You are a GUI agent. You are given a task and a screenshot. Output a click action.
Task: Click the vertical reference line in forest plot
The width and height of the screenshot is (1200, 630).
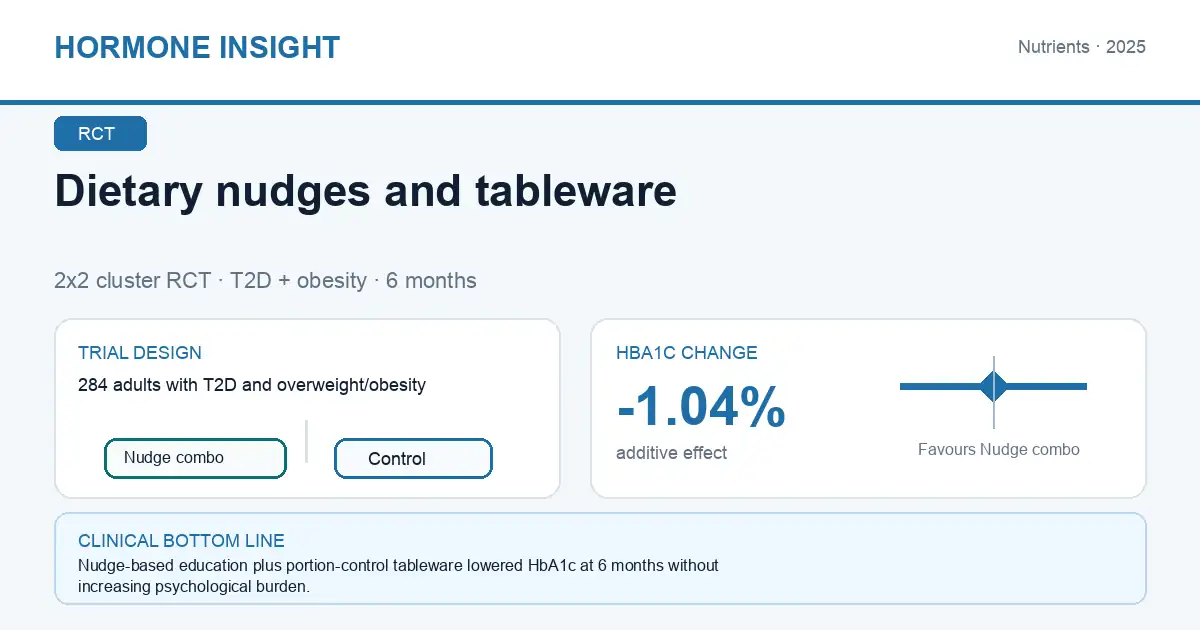point(993,392)
